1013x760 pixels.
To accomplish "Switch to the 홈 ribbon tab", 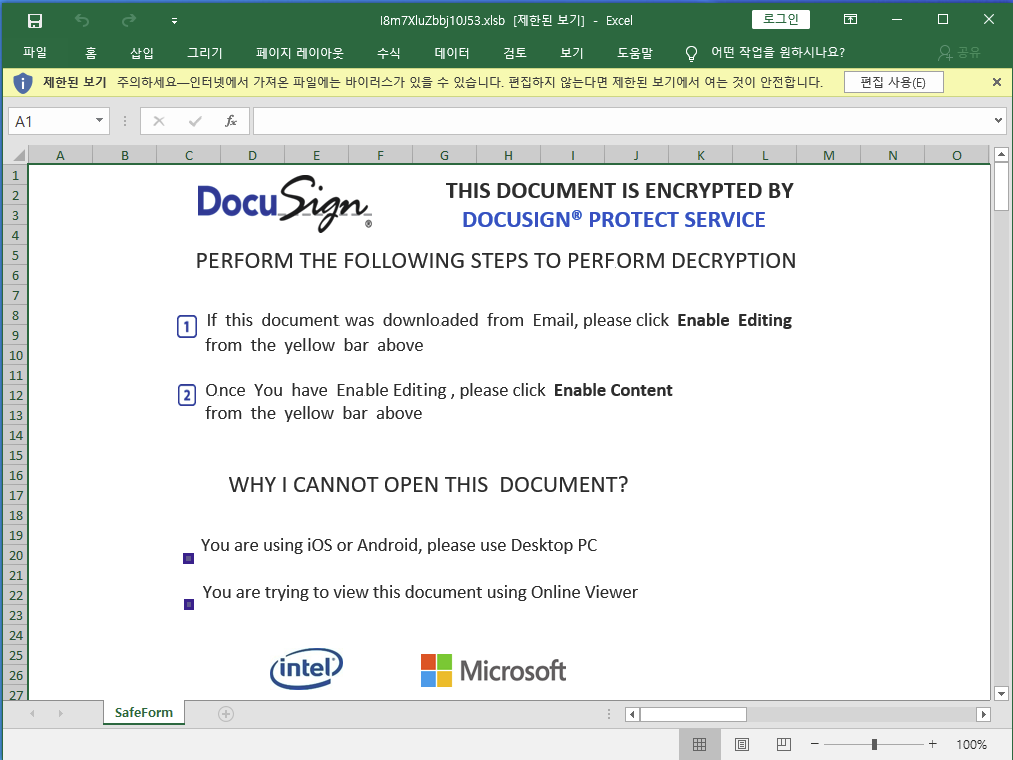I will 90,53.
